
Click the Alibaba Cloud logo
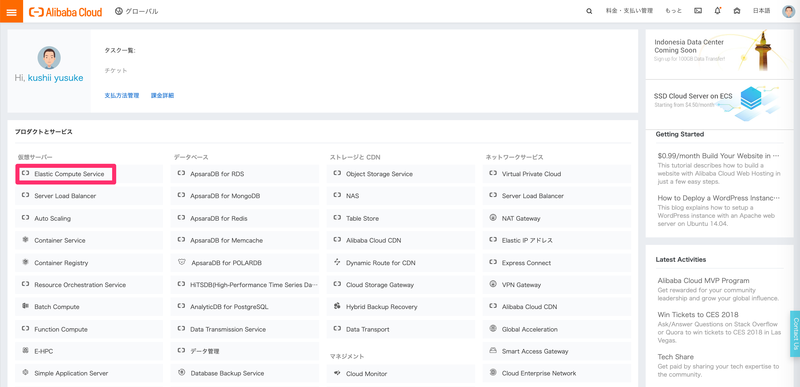[x=65, y=12]
